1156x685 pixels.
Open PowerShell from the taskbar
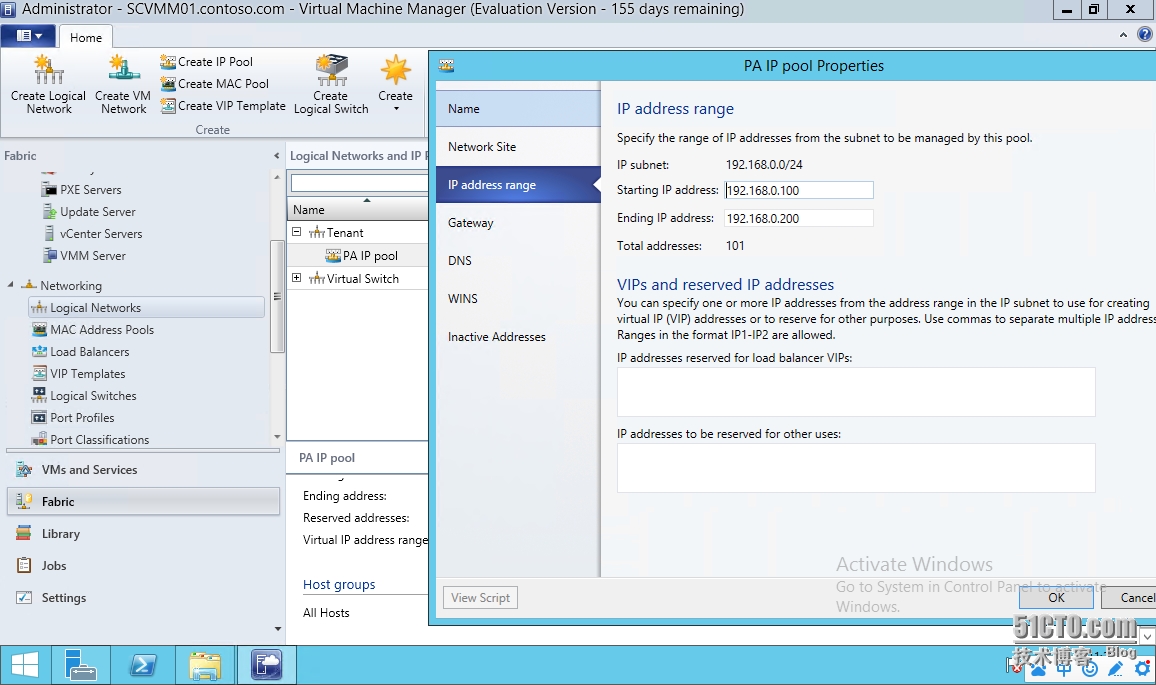click(143, 665)
